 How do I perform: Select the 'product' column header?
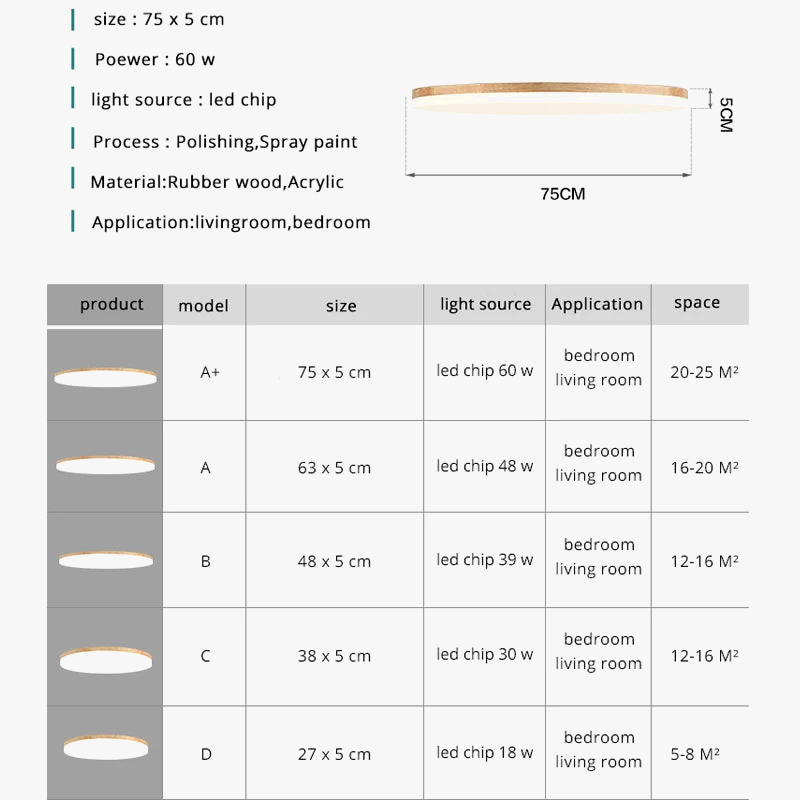point(111,304)
